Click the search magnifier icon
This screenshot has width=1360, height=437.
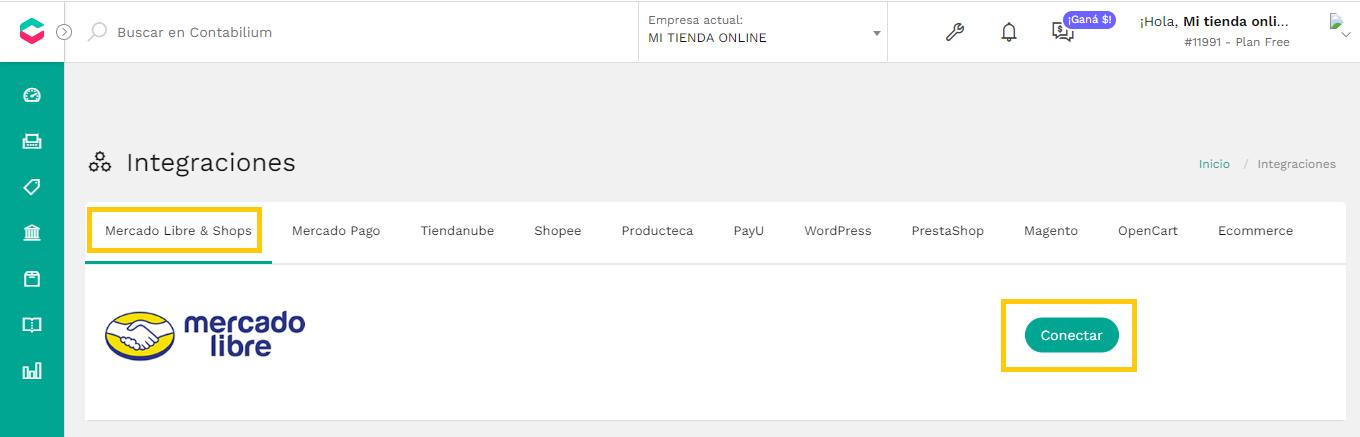click(x=97, y=32)
